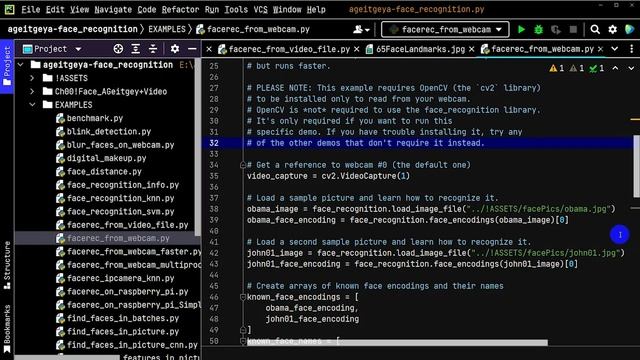Open the Help menu
The width and height of the screenshot is (640, 360).
point(316,9)
